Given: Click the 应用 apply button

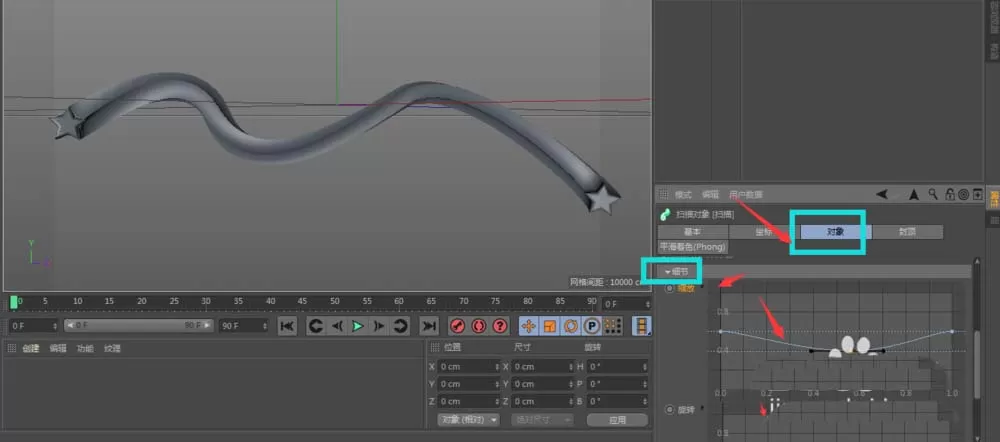Looking at the screenshot, I should [617, 420].
